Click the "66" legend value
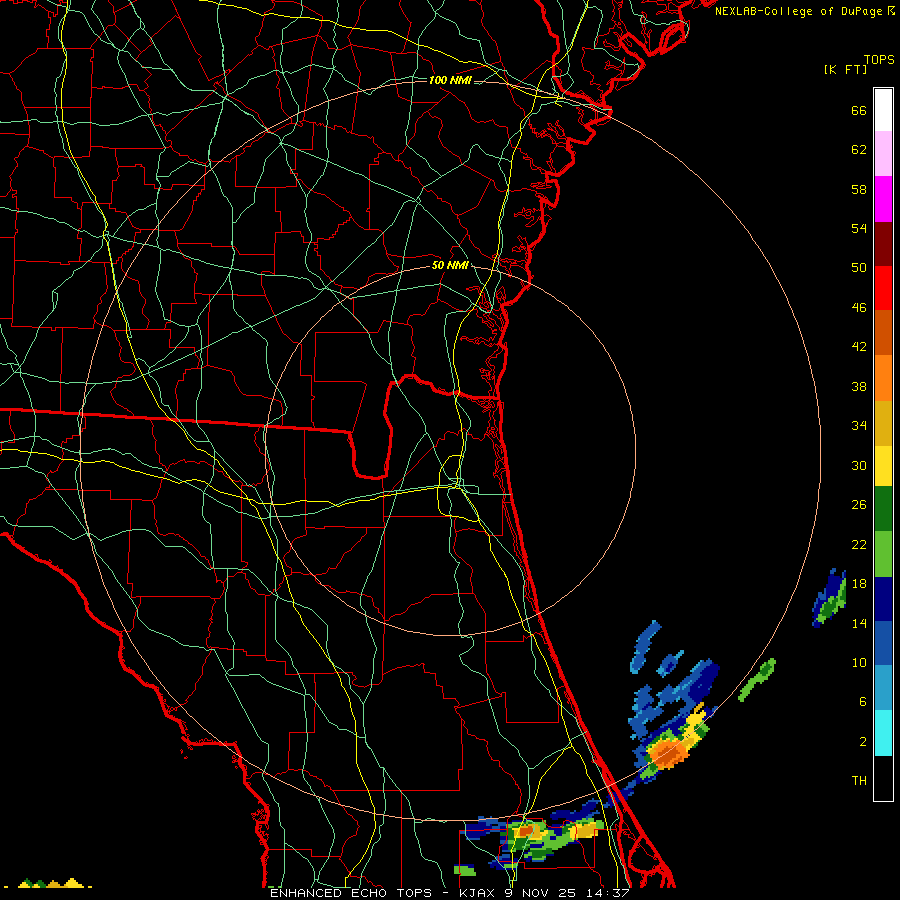 [x=859, y=110]
